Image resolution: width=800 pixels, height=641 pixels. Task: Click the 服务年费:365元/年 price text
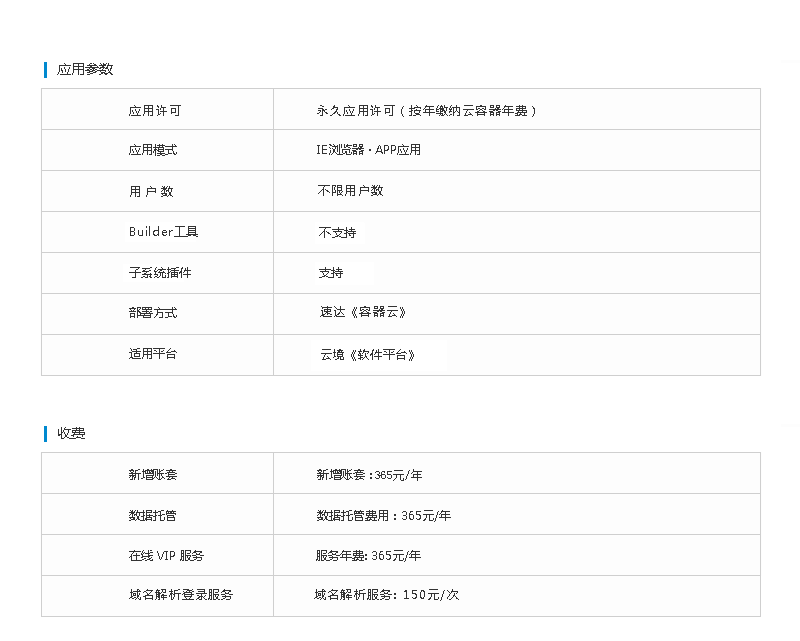pos(368,556)
